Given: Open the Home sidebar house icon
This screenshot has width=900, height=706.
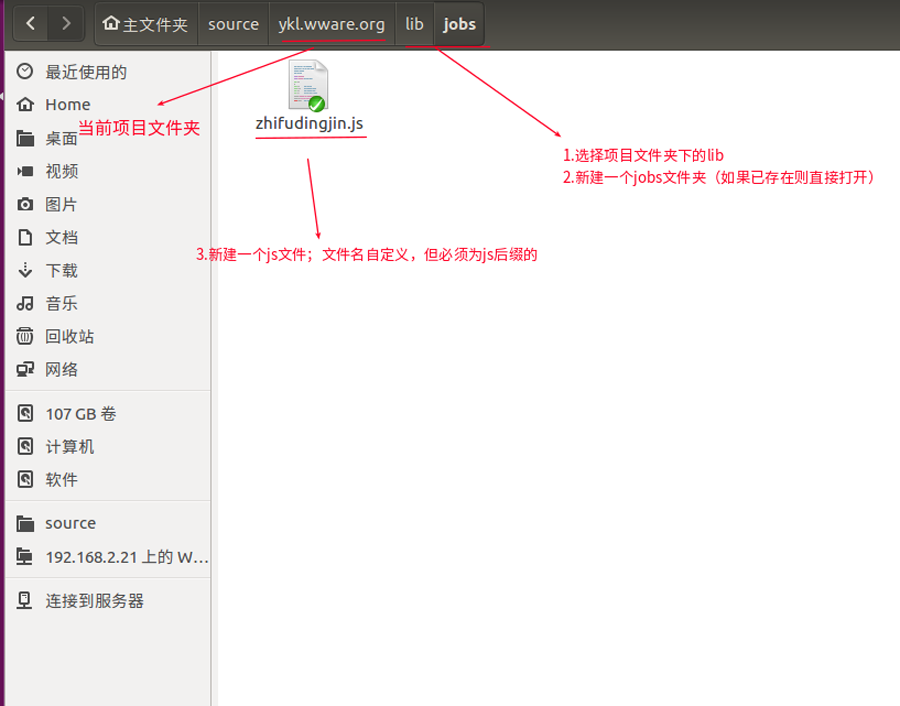Looking at the screenshot, I should coord(25,104).
